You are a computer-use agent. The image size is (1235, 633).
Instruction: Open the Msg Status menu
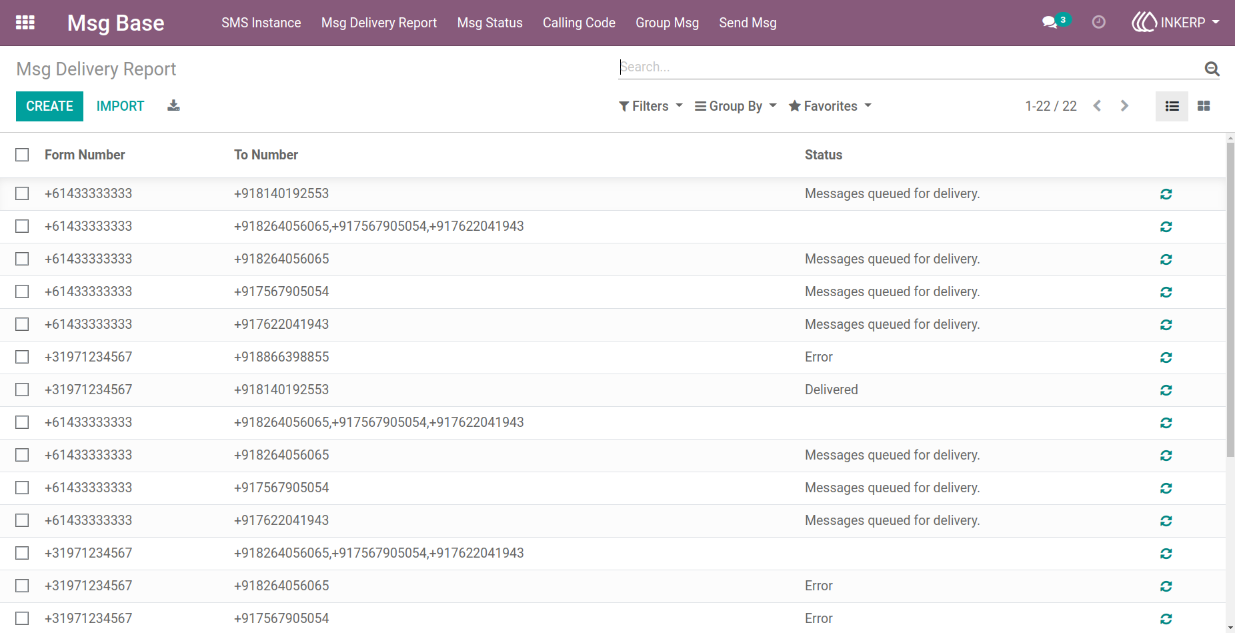490,23
